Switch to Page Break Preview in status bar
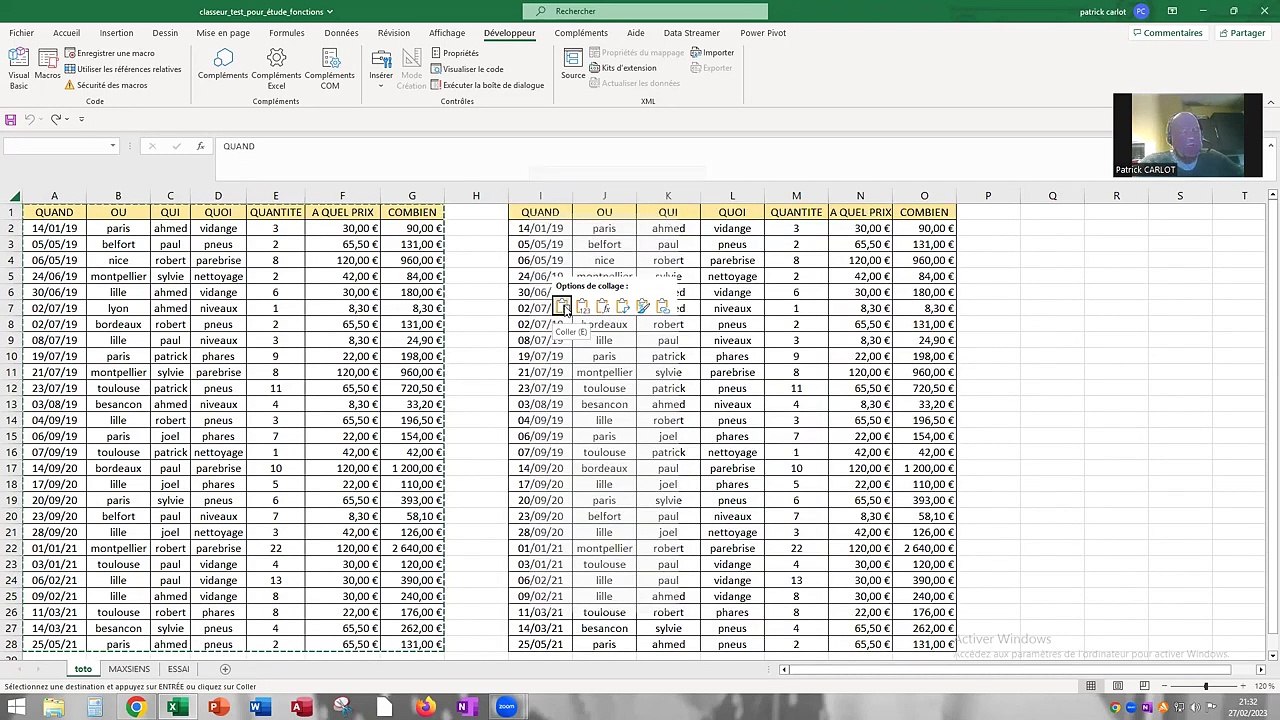 (1144, 686)
